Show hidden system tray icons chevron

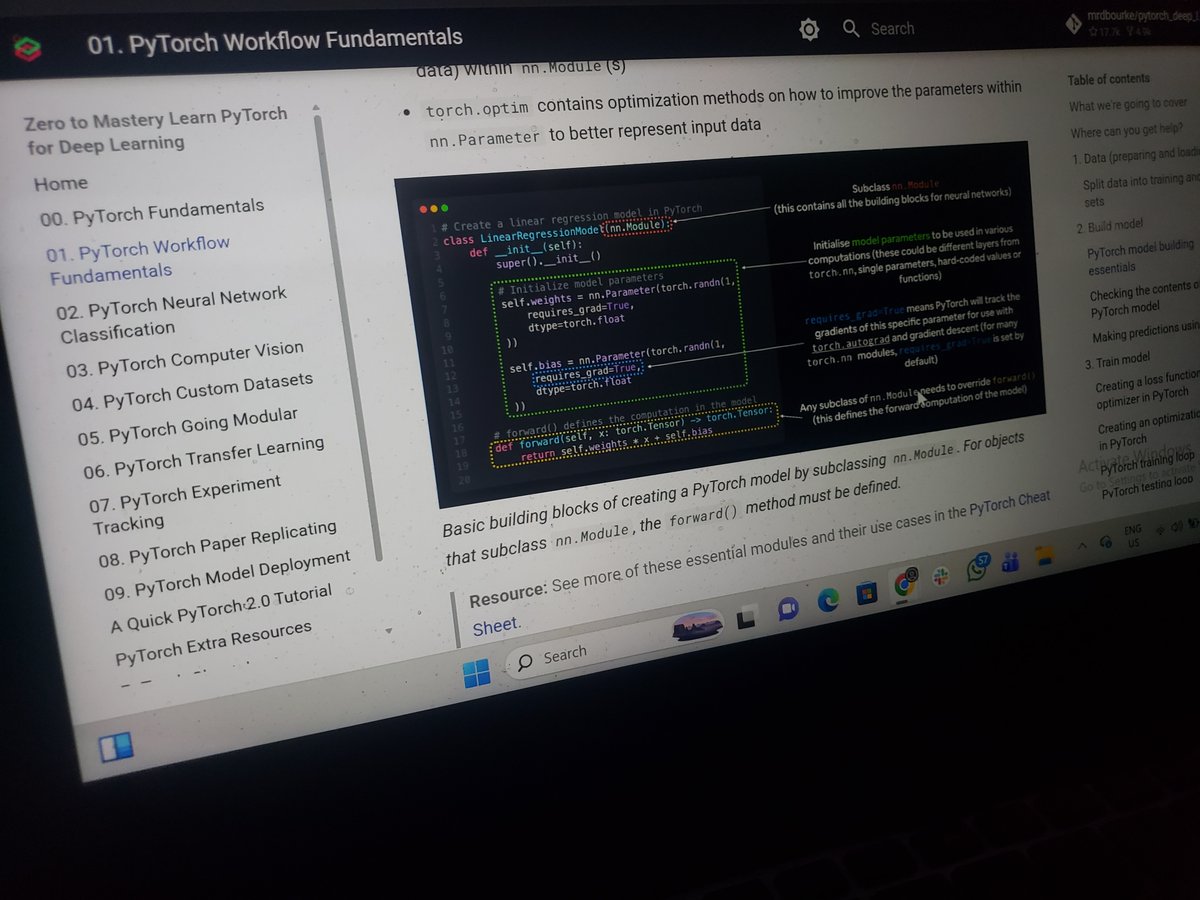pos(1082,548)
